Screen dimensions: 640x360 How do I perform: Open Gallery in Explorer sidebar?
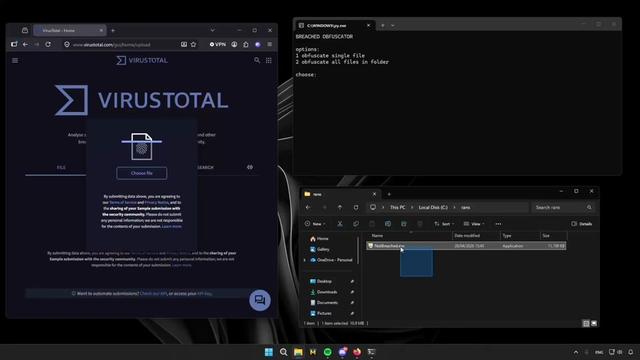pyautogui.click(x=320, y=249)
